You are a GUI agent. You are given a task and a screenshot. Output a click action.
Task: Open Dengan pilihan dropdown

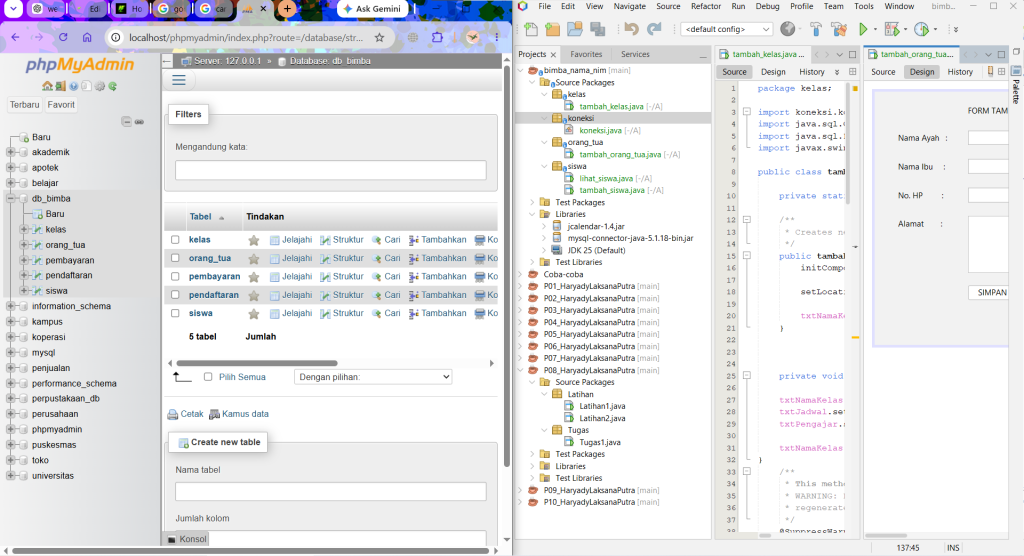click(x=373, y=377)
